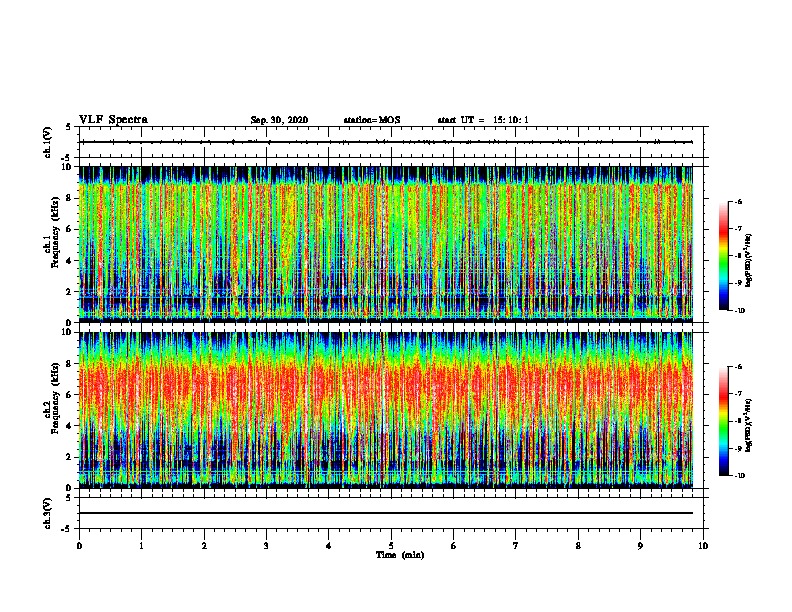Click the ch.3(V) axis label
The height and width of the screenshot is (612, 792).
click(47, 513)
